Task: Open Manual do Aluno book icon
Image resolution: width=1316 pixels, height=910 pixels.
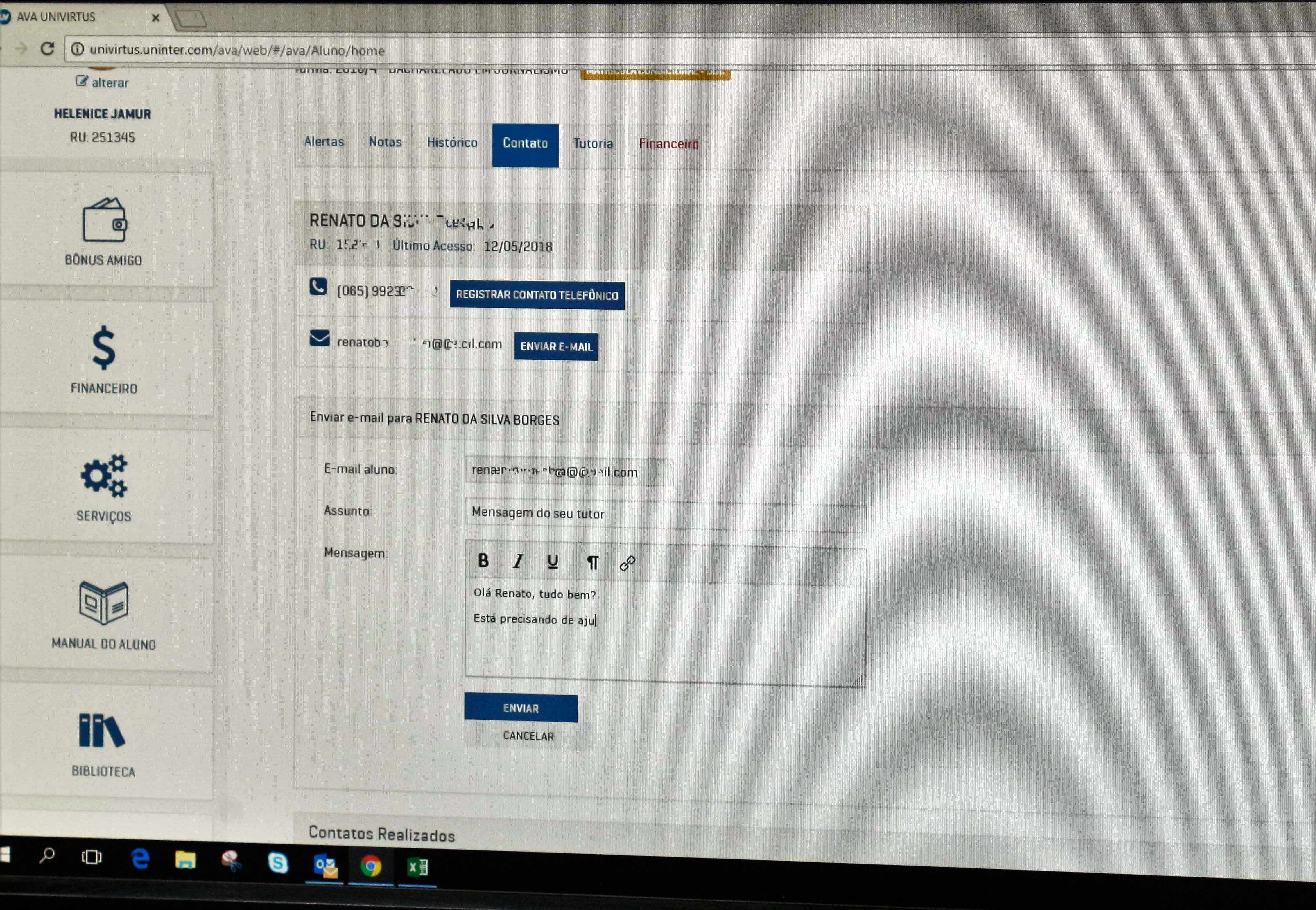Action: click(104, 603)
